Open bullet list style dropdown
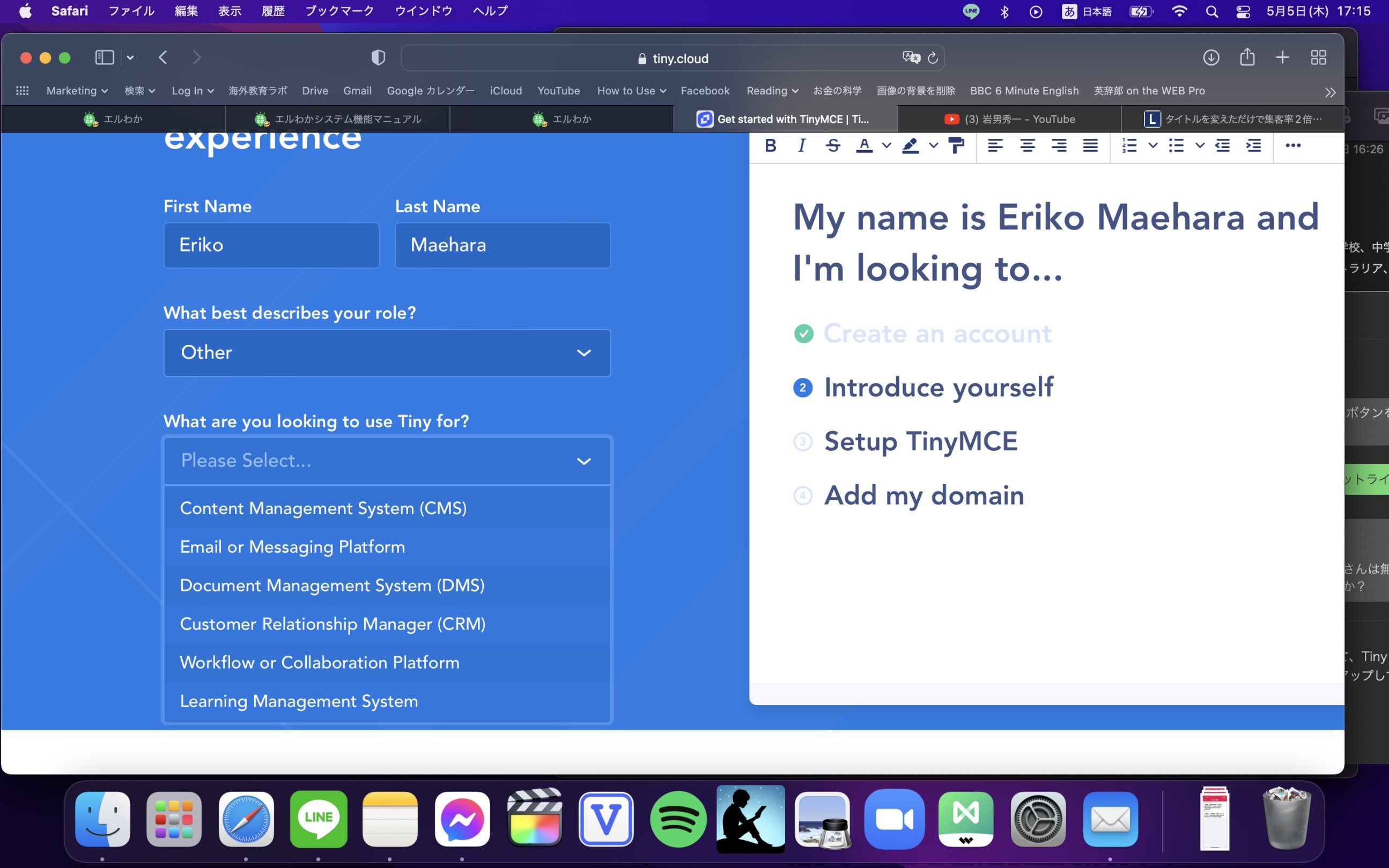 click(1200, 146)
